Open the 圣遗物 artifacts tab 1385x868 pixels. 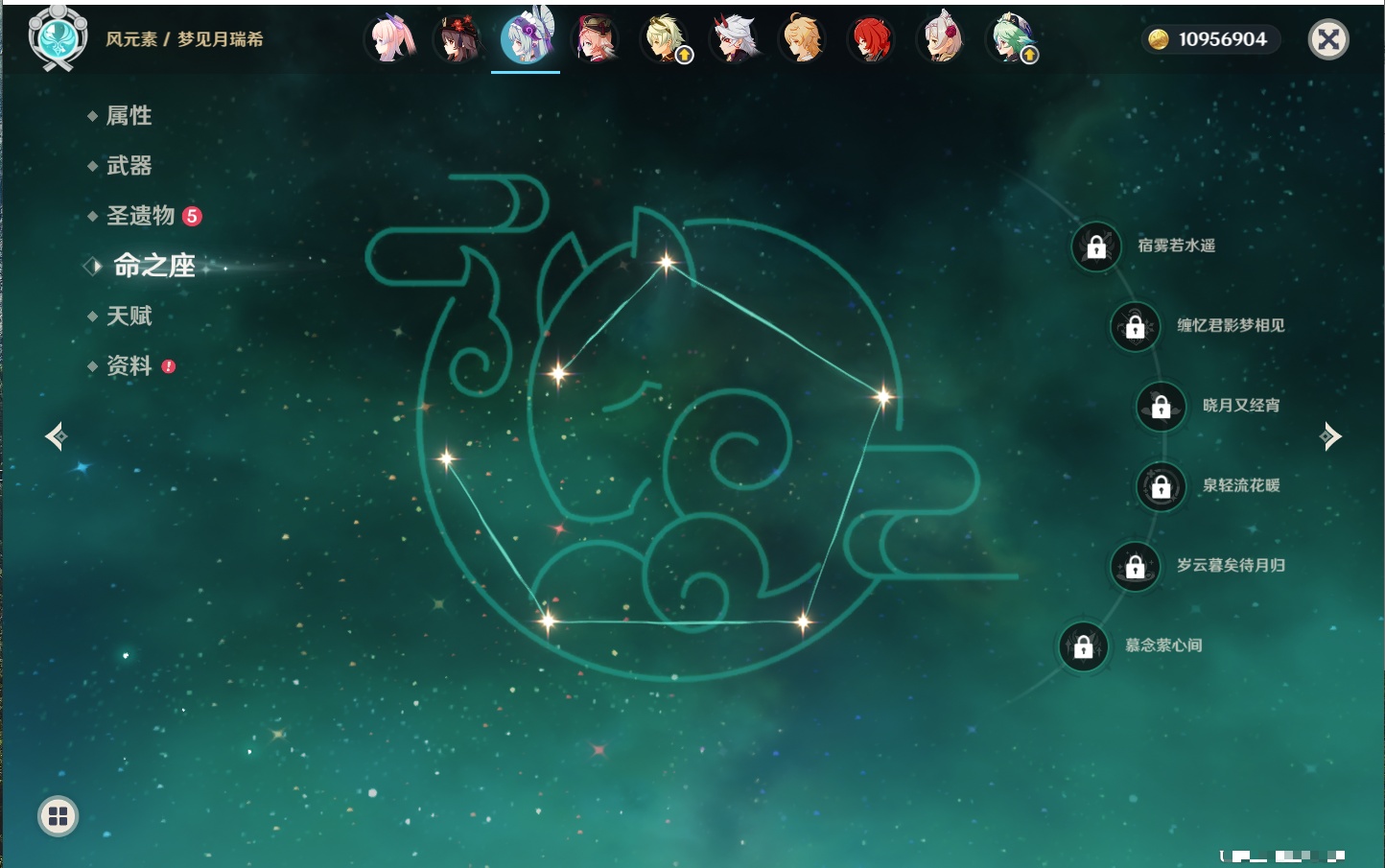(140, 216)
